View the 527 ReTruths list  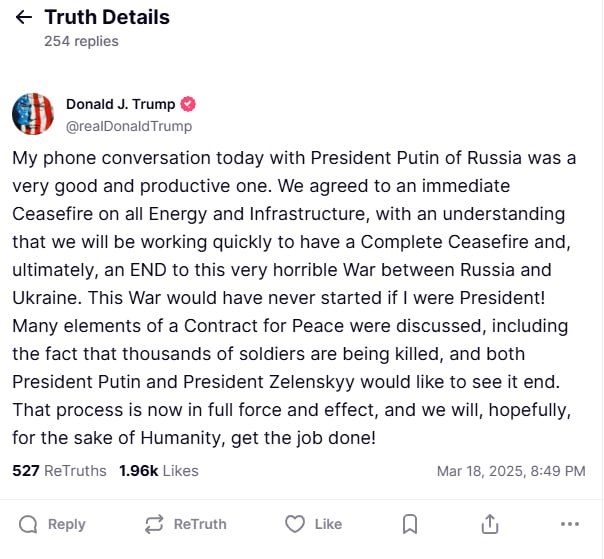click(59, 470)
